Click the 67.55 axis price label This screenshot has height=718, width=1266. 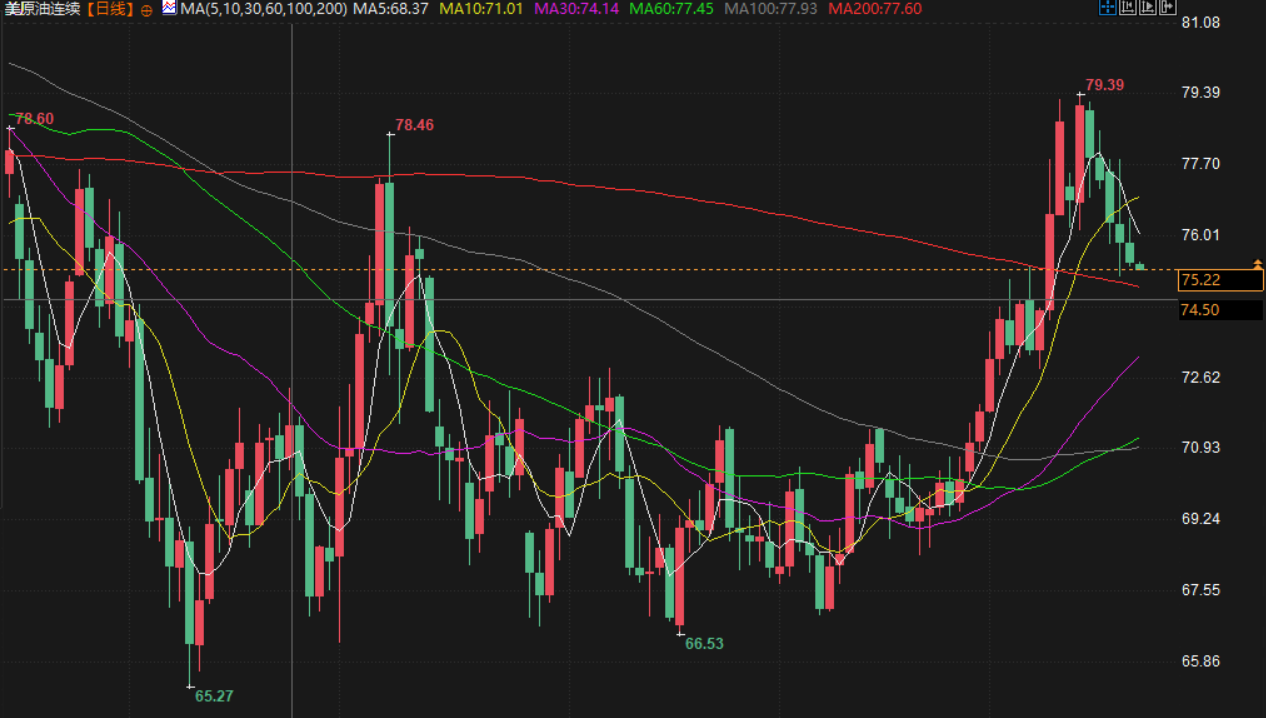[1201, 590]
